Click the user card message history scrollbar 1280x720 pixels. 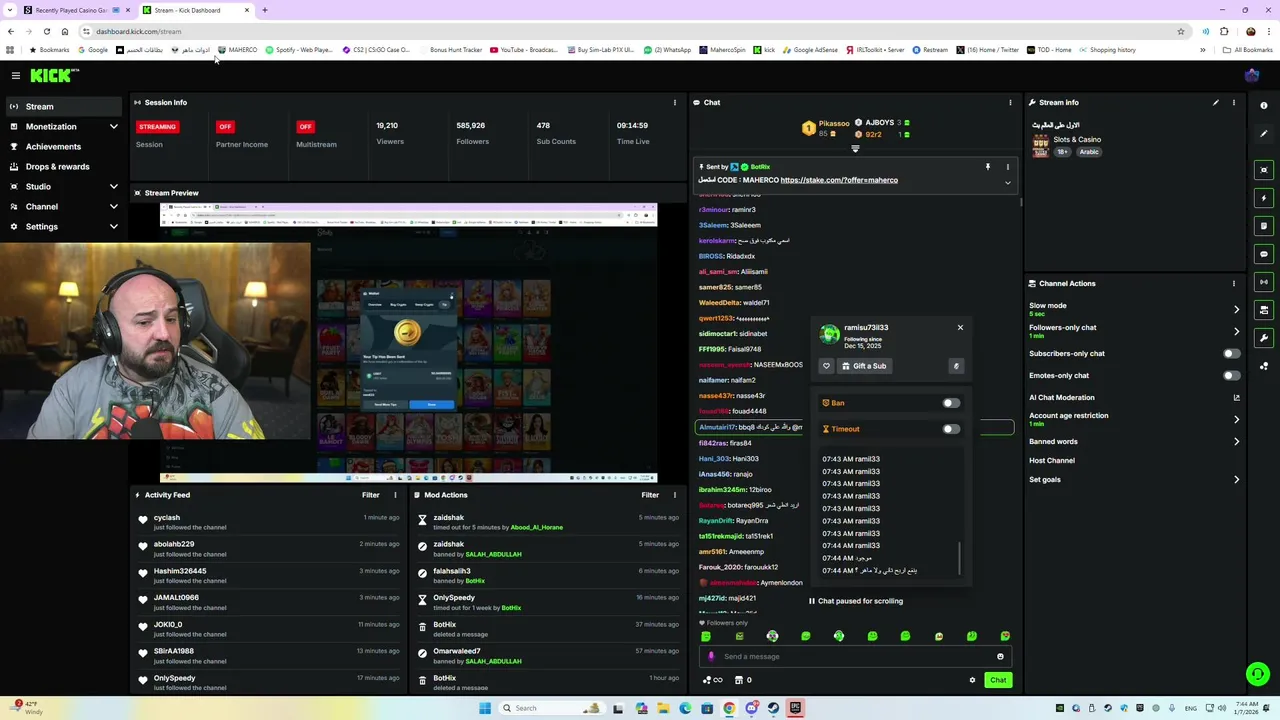958,560
